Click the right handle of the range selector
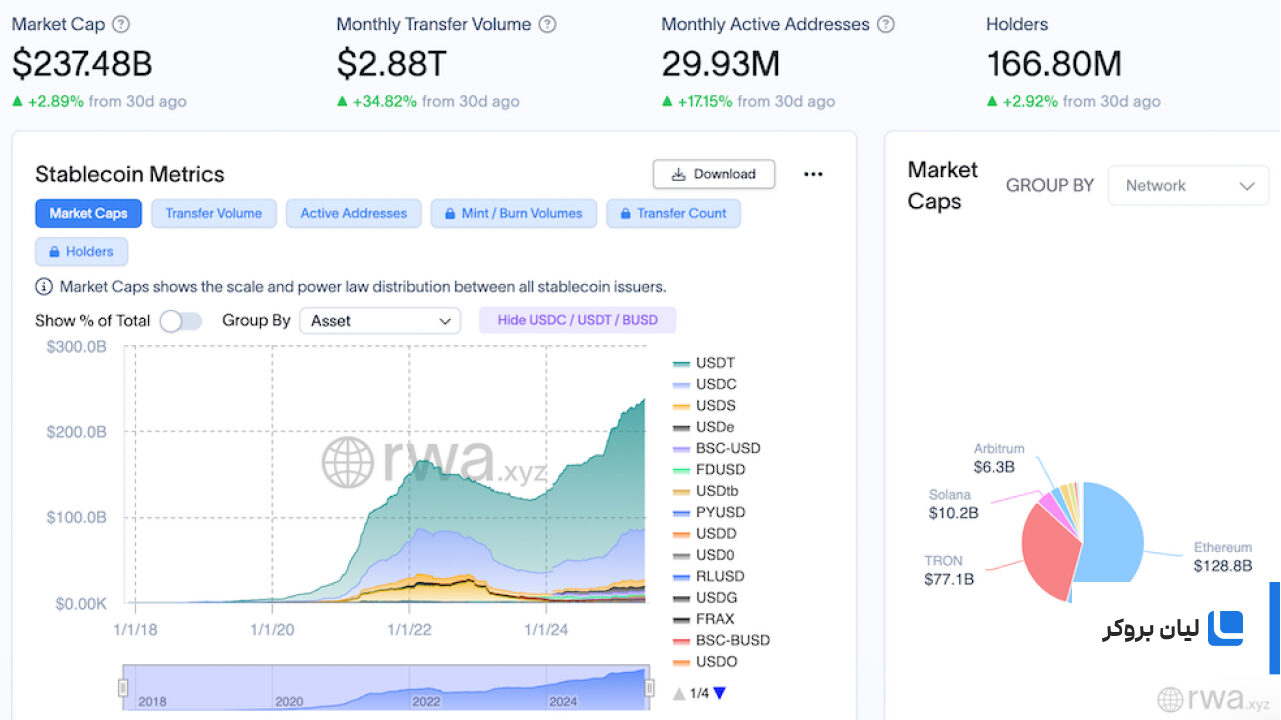This screenshot has height=720, width=1281. 649,687
